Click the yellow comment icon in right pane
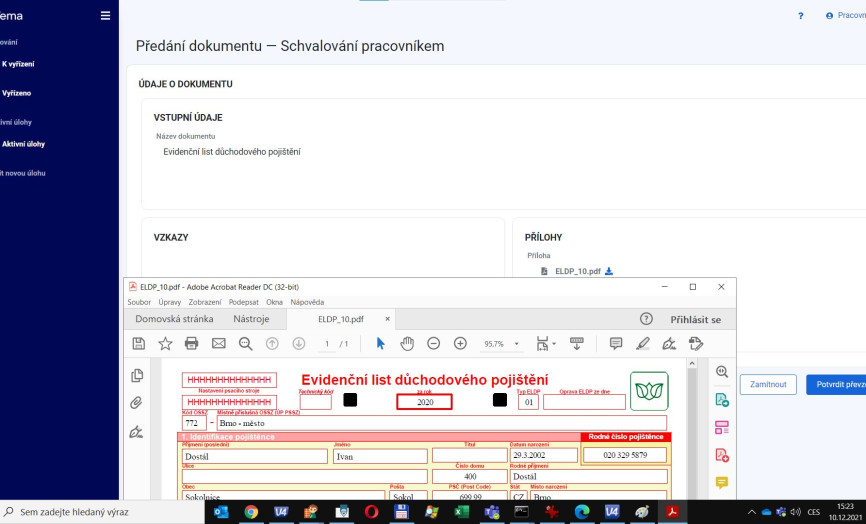 [722, 483]
